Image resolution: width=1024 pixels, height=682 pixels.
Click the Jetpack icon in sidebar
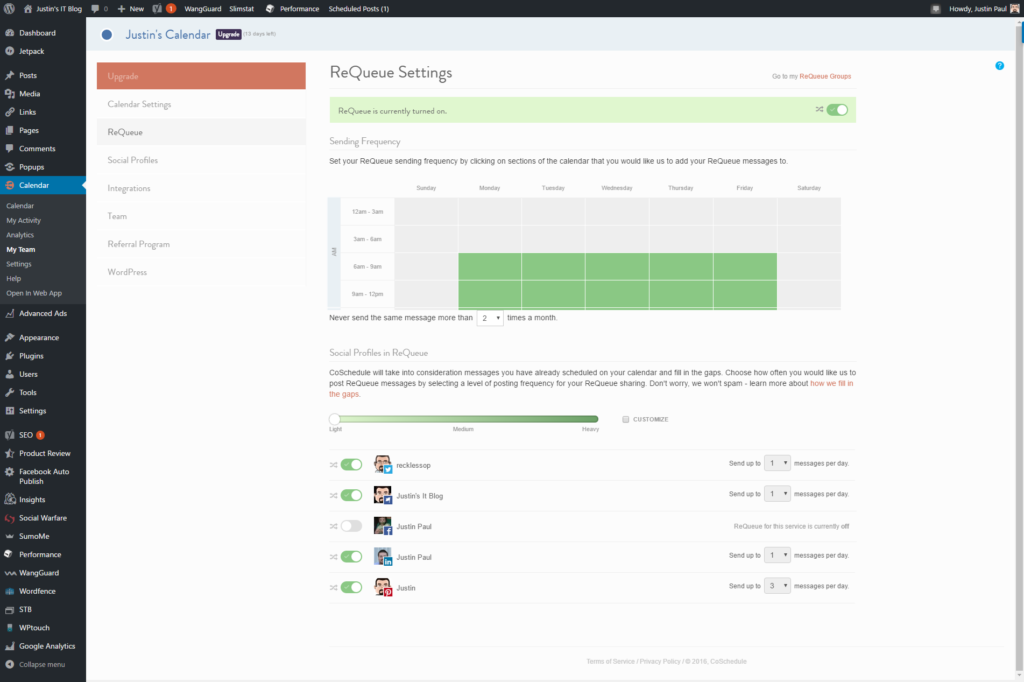[x=10, y=51]
